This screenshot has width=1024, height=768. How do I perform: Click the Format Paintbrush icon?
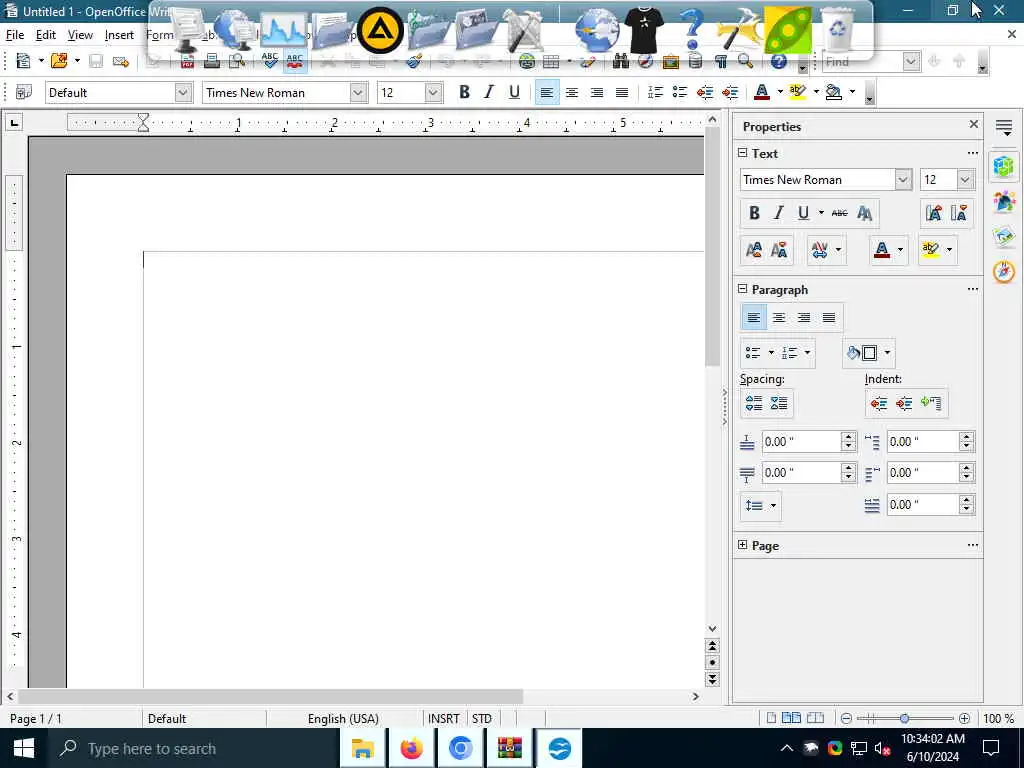point(414,62)
